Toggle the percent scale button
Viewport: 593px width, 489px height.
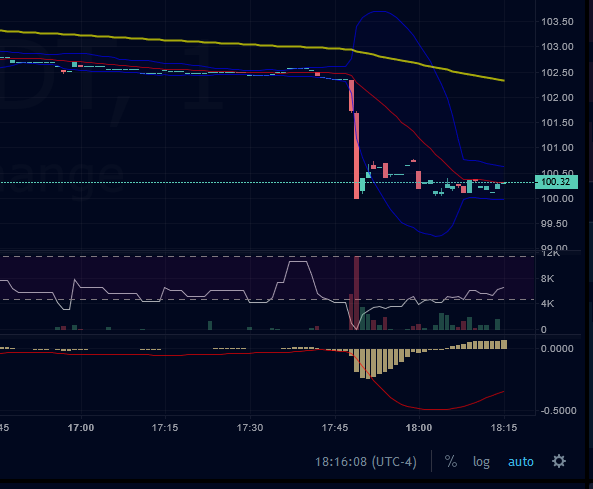pyautogui.click(x=450, y=461)
